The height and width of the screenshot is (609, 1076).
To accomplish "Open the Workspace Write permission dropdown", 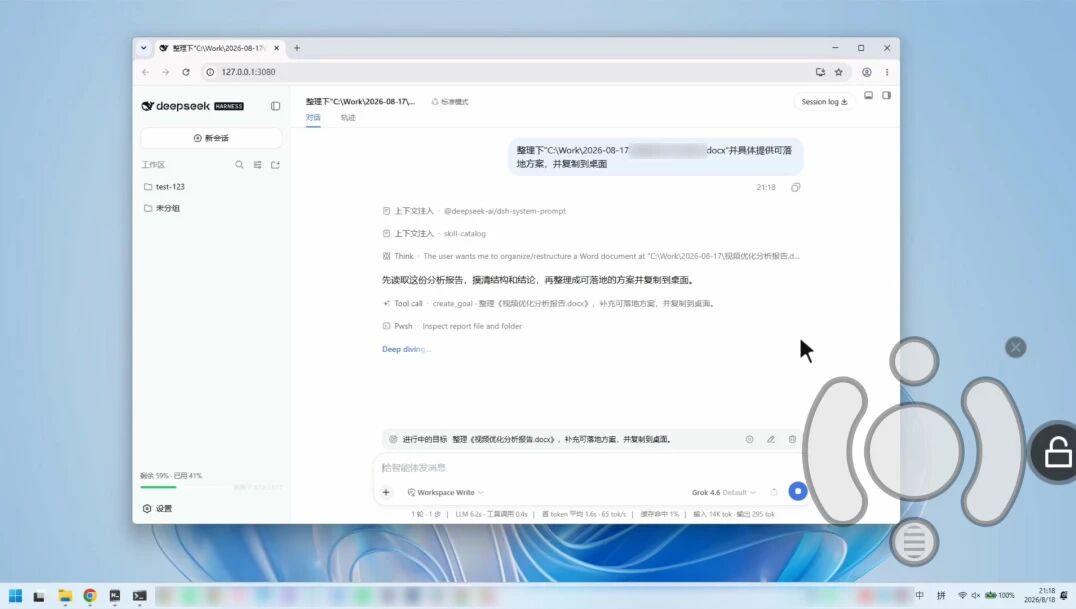I will pyautogui.click(x=445, y=492).
